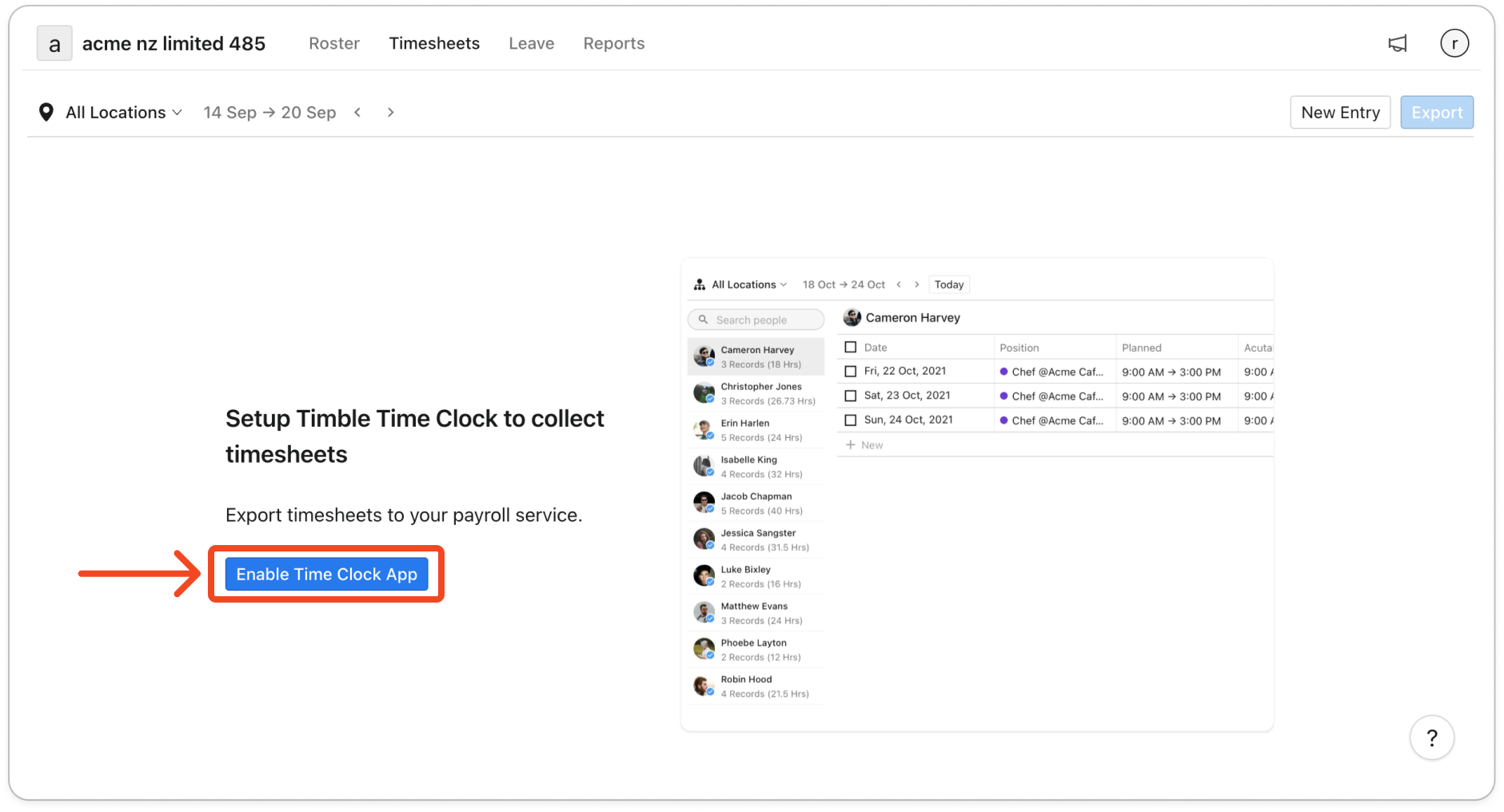
Task: Select Jacob Chapman 5 Records (40 Hrs)
Action: (756, 504)
